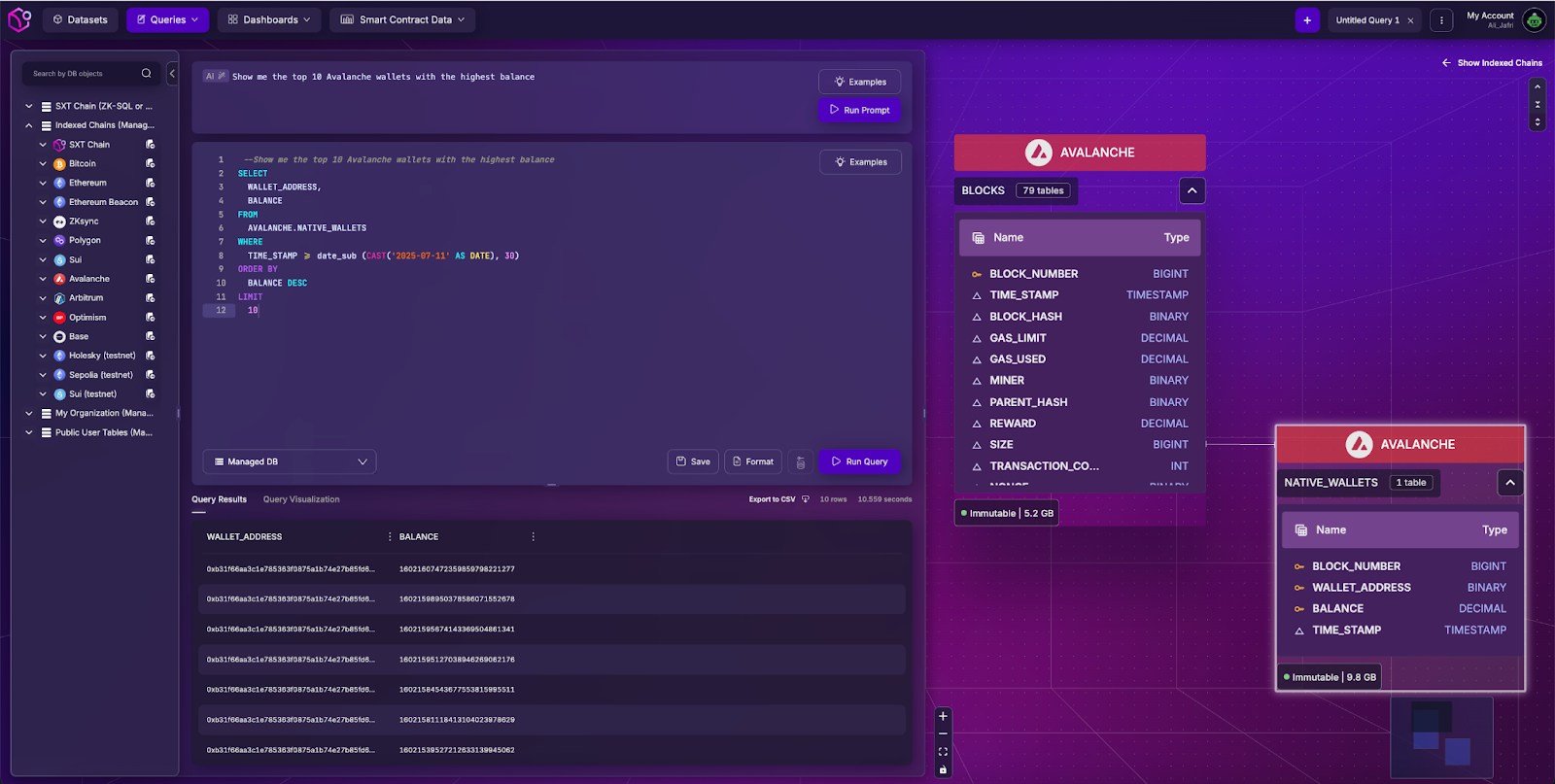Screen dimensions: 1555x784
Task: Open the WALLET_ADDRESS column options menu
Action: 390,536
